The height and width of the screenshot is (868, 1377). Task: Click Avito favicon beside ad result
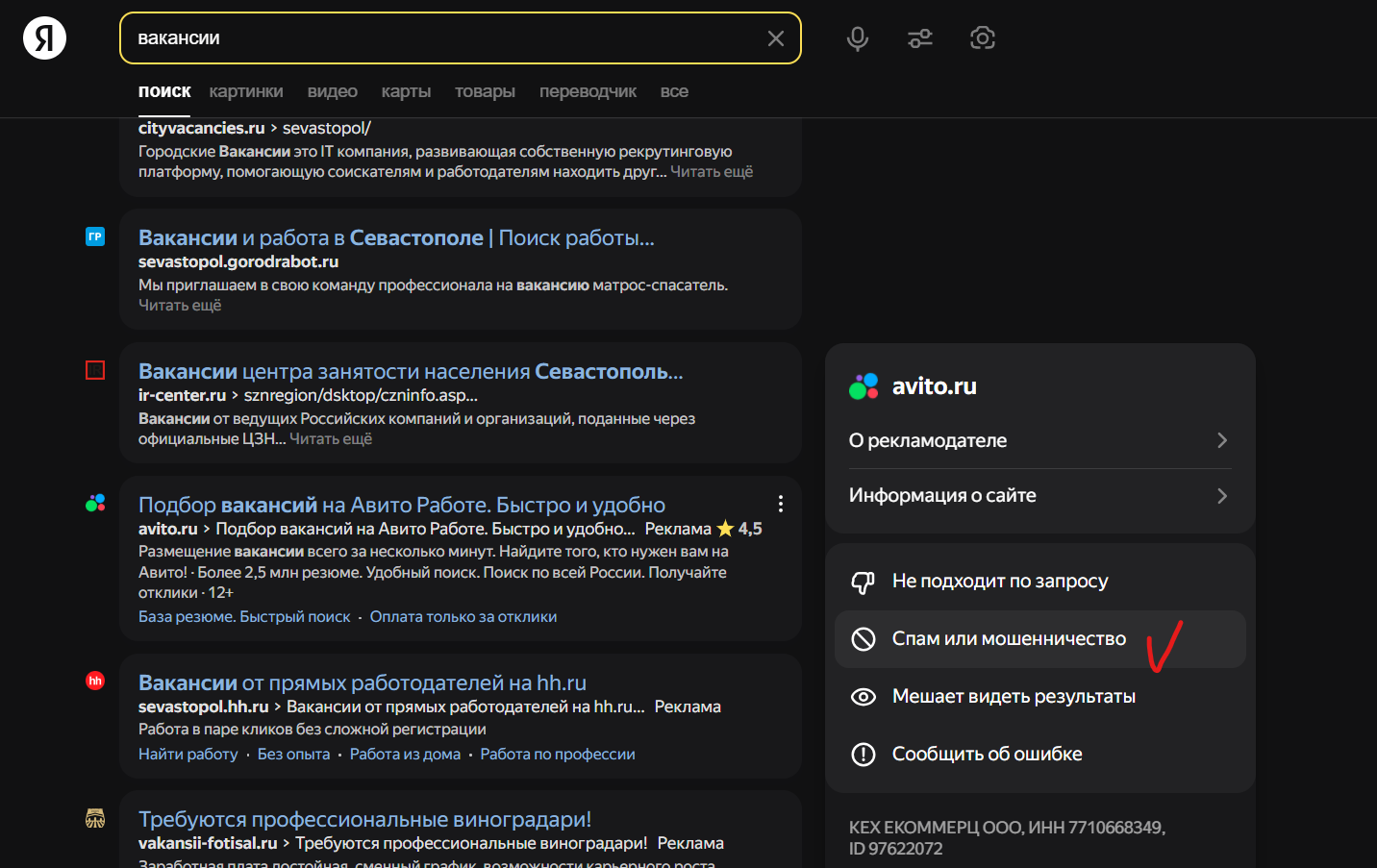tap(95, 503)
